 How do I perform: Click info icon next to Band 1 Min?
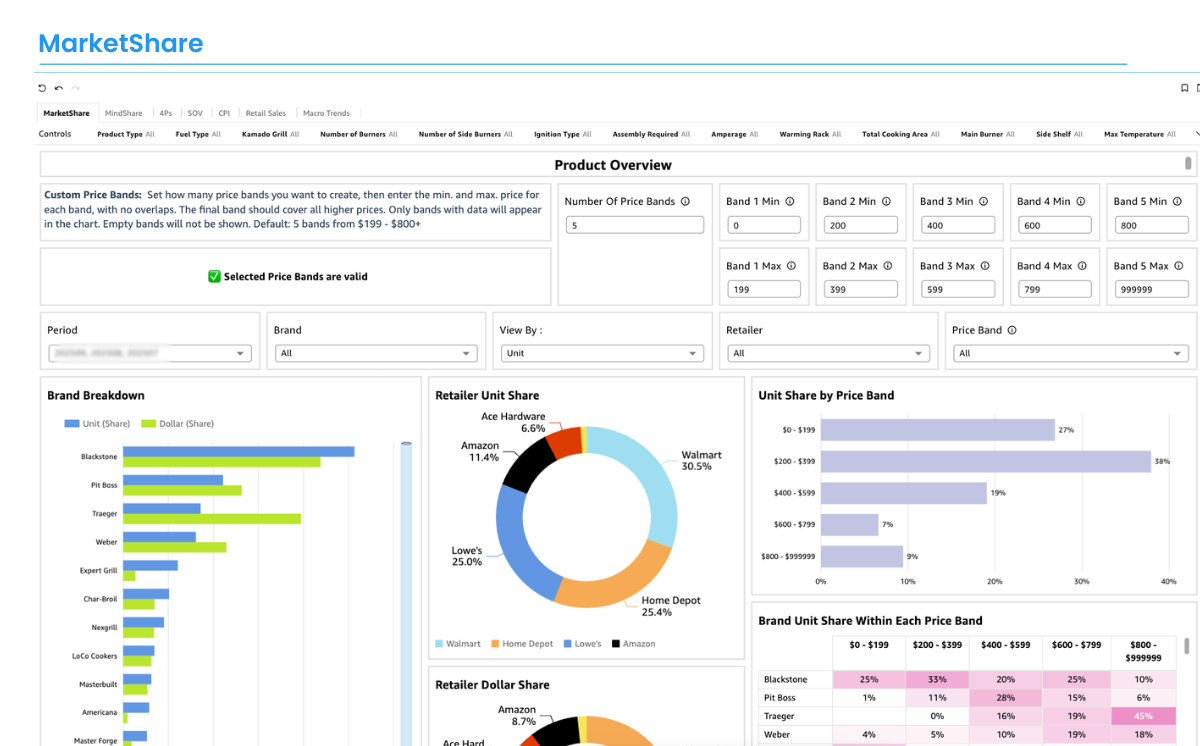790,201
